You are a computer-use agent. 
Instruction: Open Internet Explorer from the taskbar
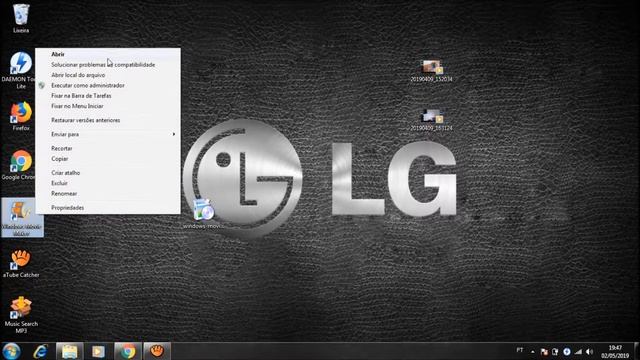[x=40, y=351]
